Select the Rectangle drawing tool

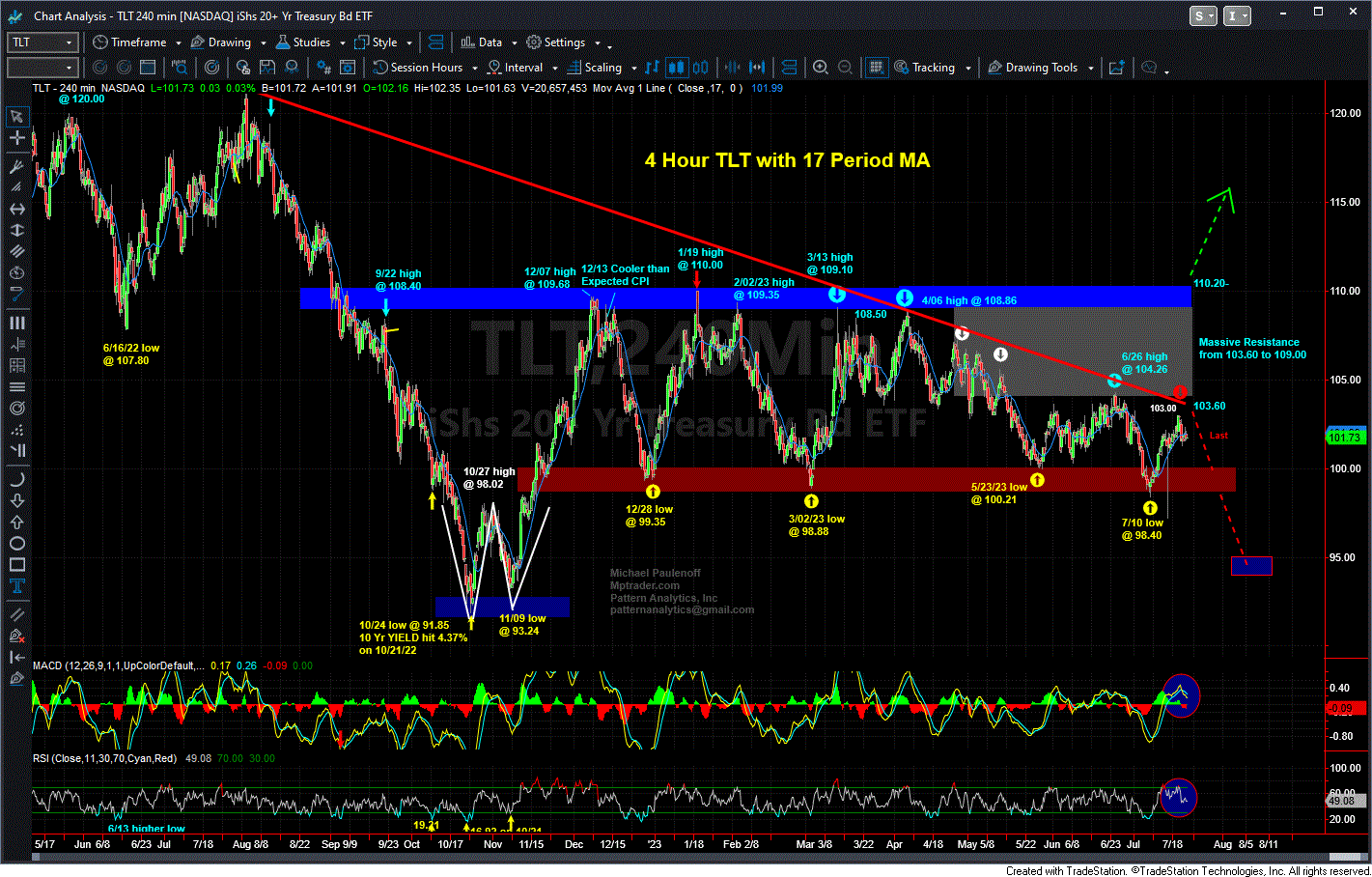[x=16, y=564]
